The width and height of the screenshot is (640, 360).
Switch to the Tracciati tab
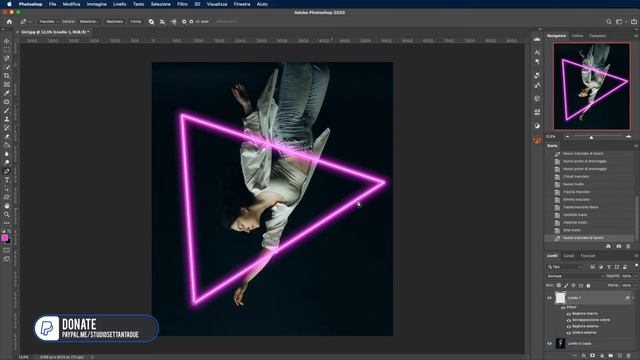coord(588,256)
